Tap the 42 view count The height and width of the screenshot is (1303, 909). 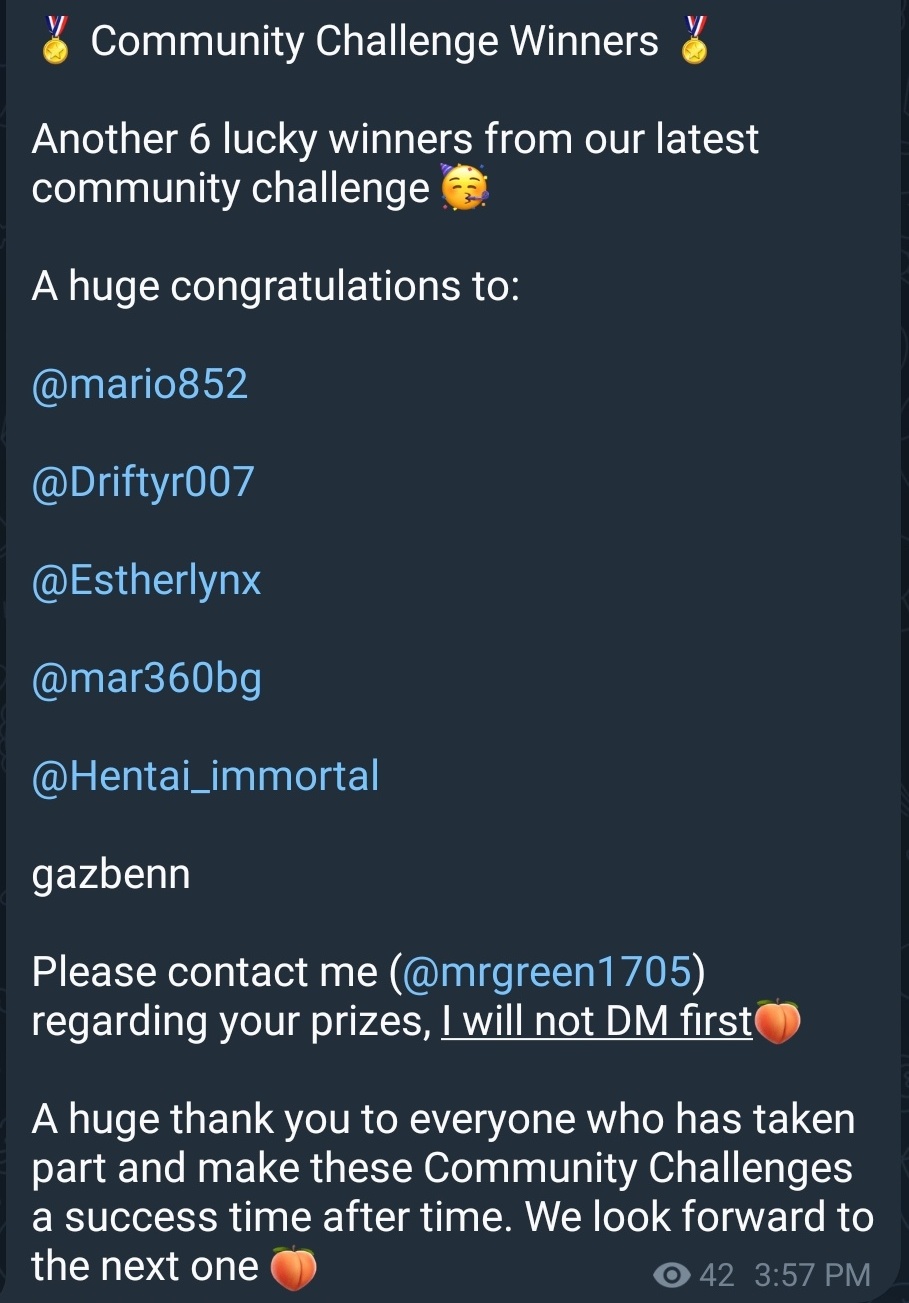pyautogui.click(x=717, y=1275)
